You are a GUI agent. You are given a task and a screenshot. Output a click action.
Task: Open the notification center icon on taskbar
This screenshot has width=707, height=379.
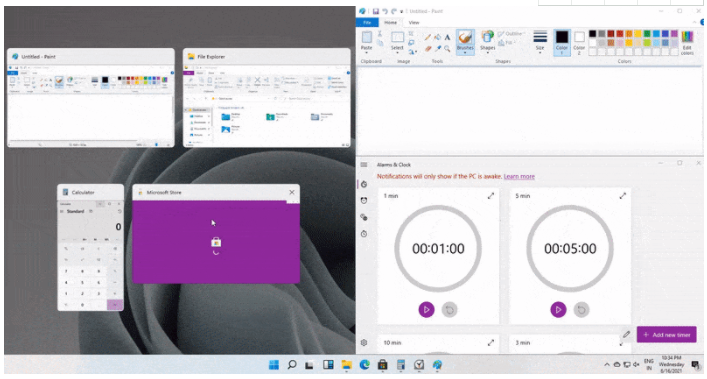pyautogui.click(x=695, y=365)
